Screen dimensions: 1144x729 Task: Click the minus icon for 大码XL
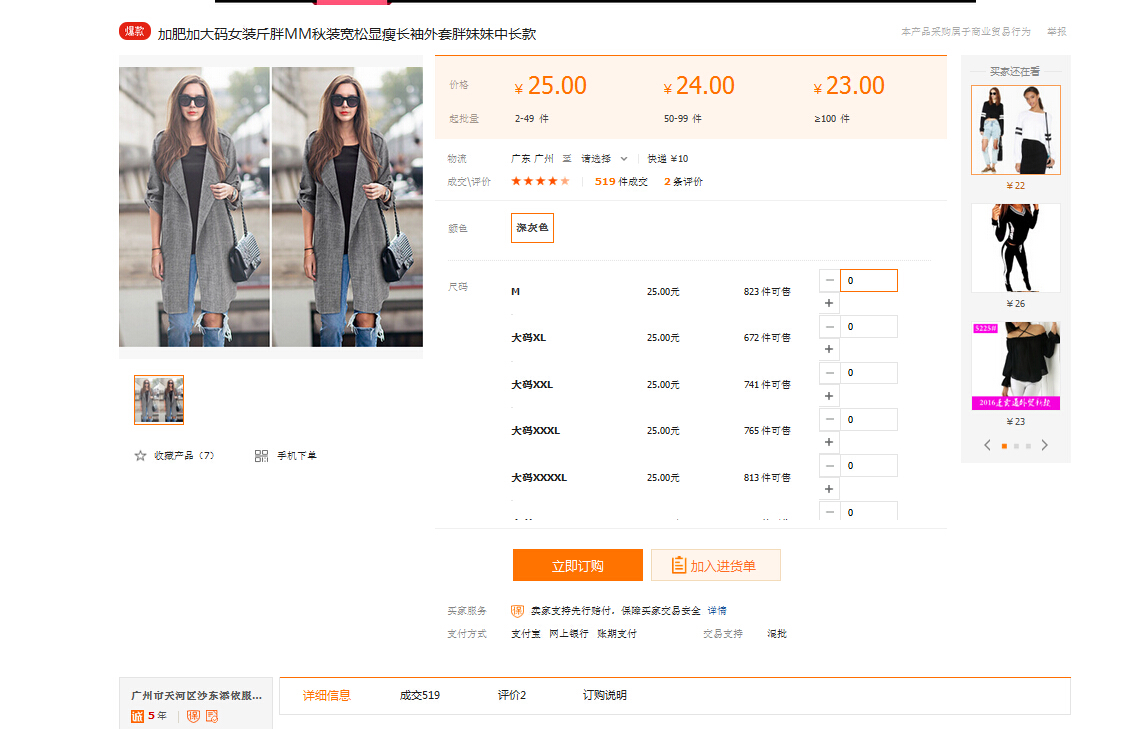click(x=829, y=327)
